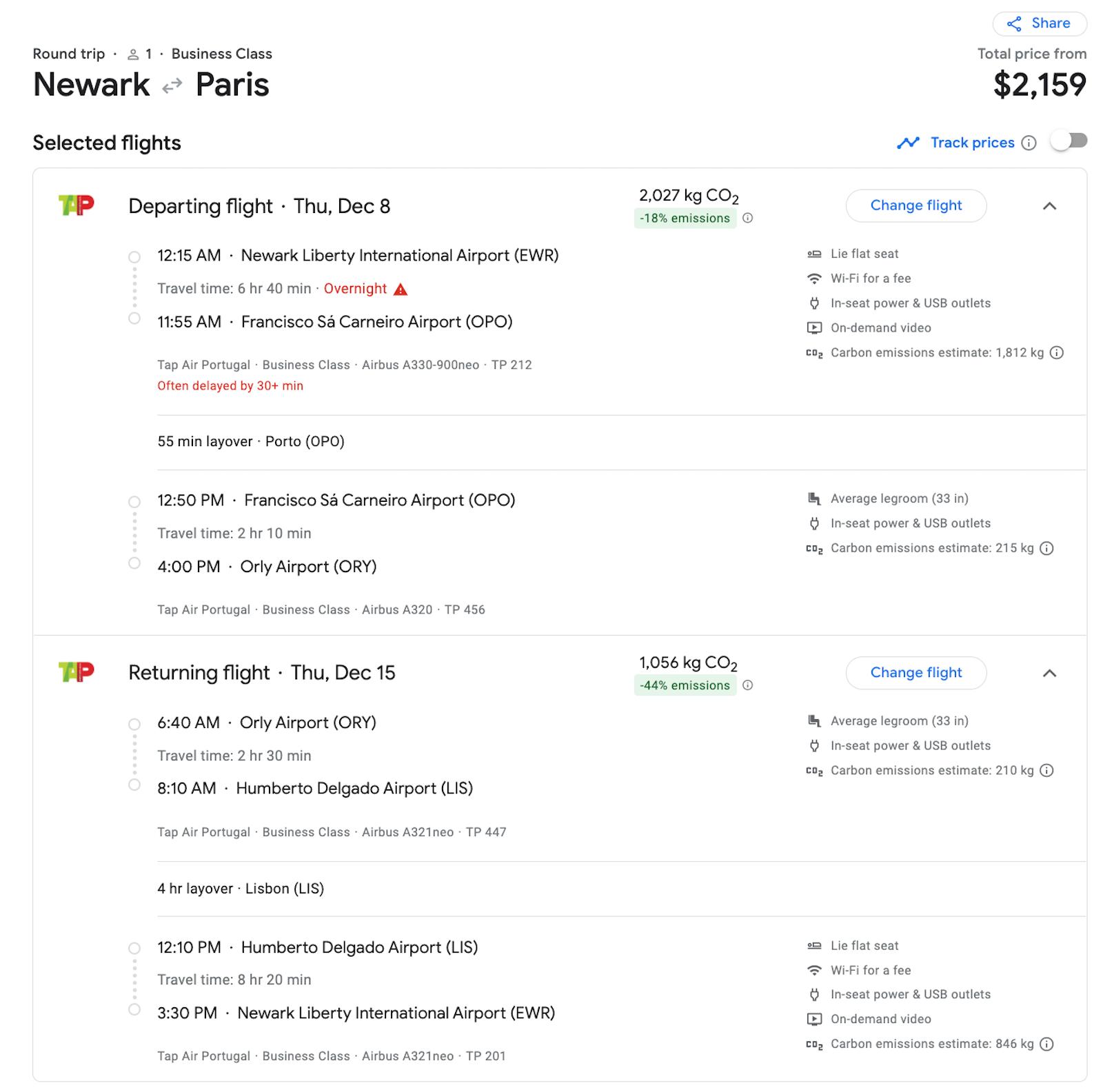Click the carbon emissions CO2 icon on returning flight
Screen dimensions: 1103x1092
coord(815,770)
